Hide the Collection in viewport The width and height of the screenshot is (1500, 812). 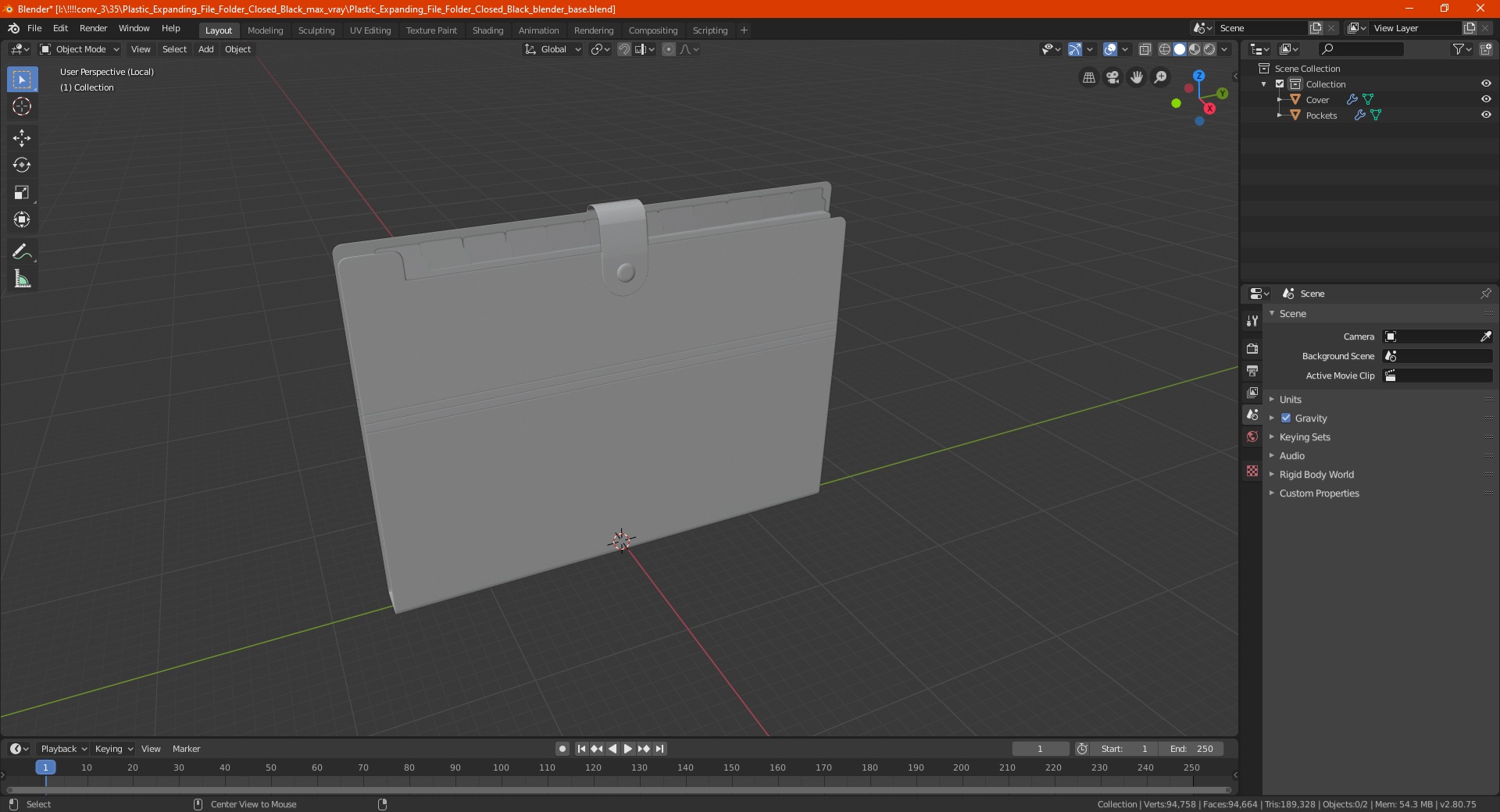(1486, 84)
